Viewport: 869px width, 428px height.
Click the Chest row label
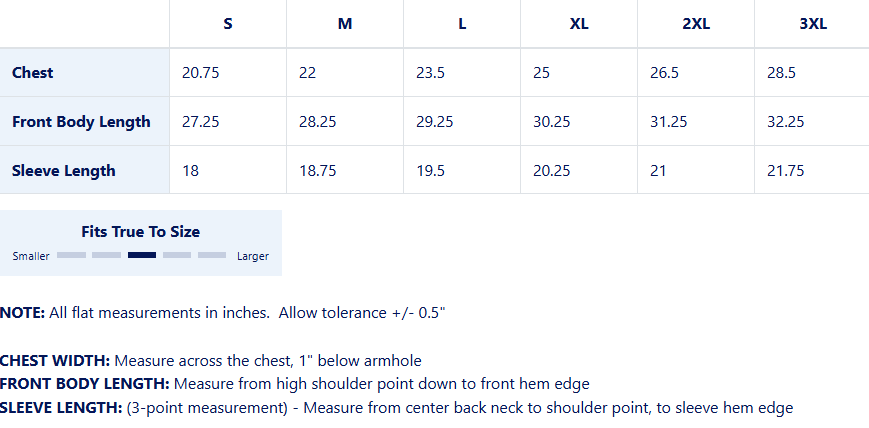point(33,73)
